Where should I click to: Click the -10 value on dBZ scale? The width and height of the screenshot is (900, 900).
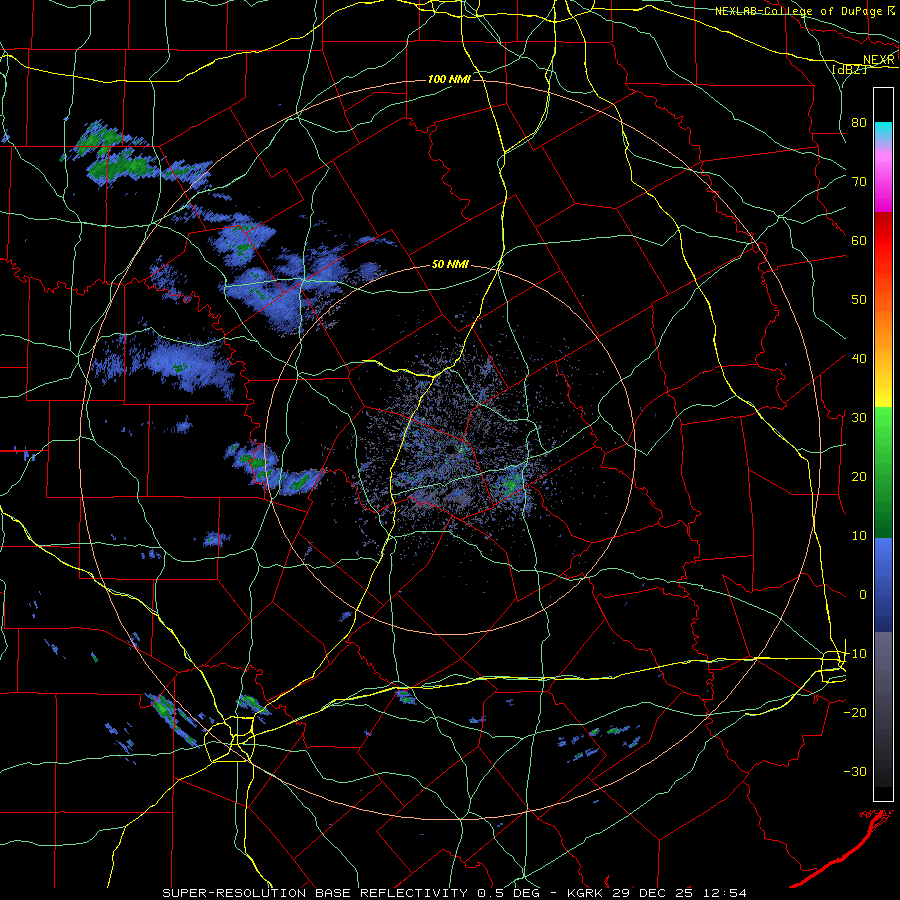855,653
